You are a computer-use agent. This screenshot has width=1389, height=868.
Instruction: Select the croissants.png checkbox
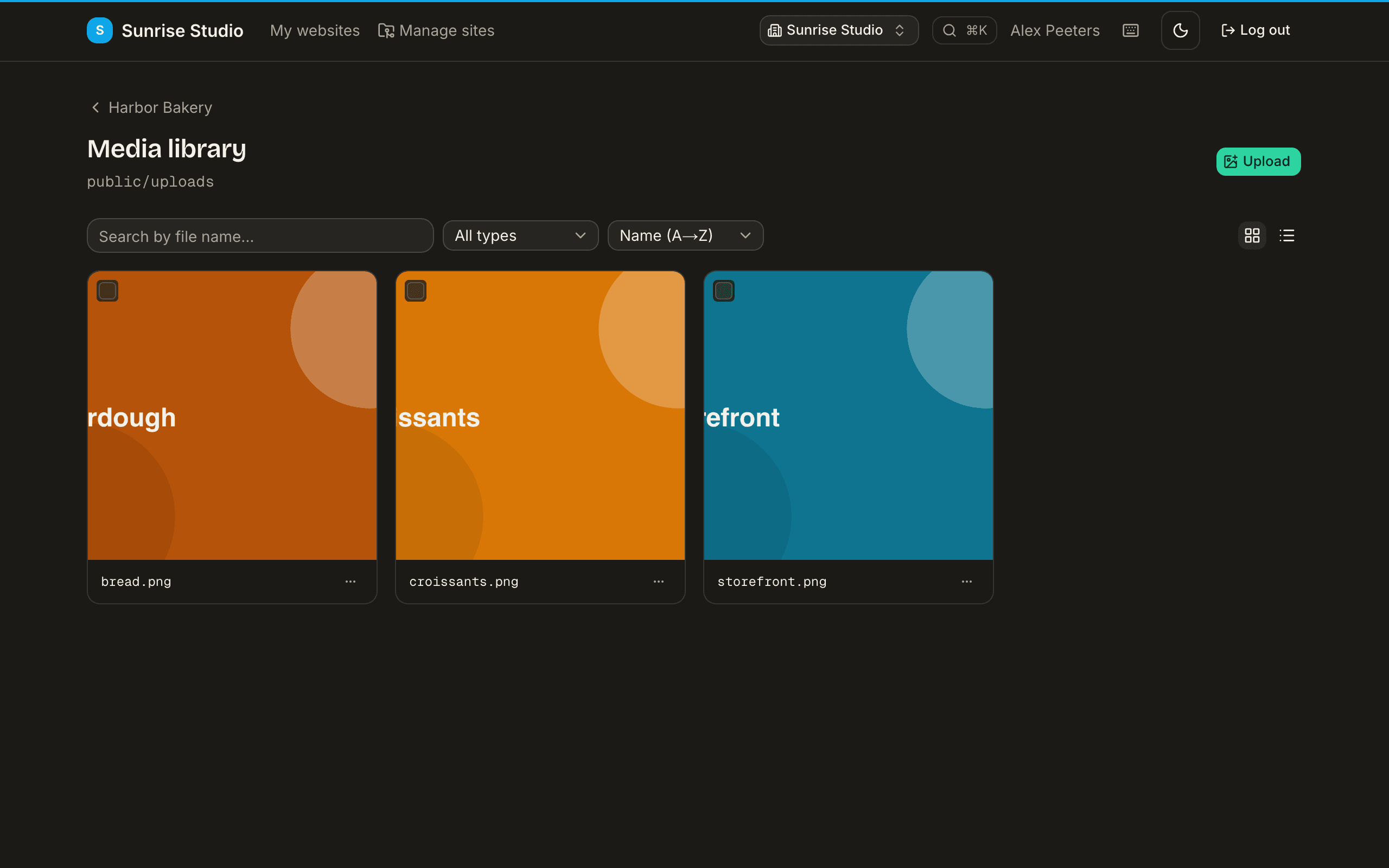[x=416, y=291]
